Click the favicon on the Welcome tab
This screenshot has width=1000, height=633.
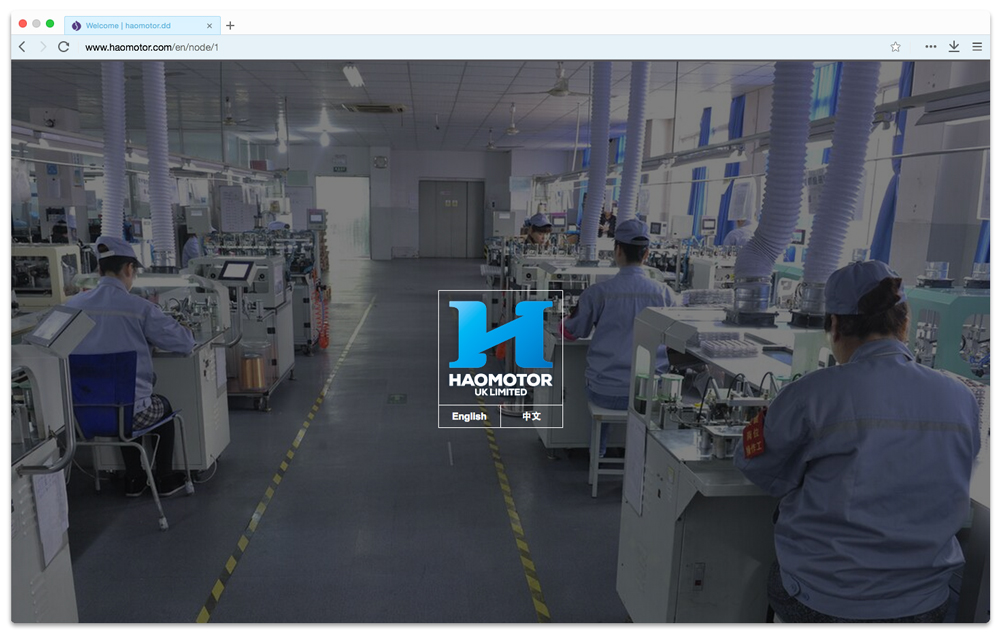point(77,25)
